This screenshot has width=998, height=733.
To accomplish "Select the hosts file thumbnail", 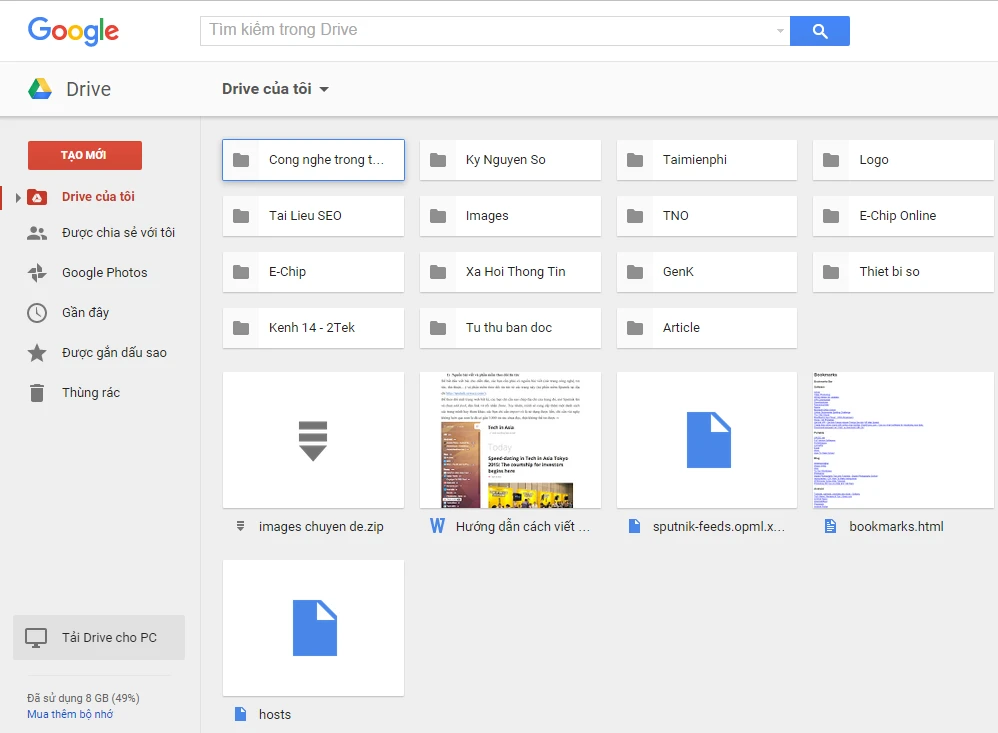I will pos(313,628).
